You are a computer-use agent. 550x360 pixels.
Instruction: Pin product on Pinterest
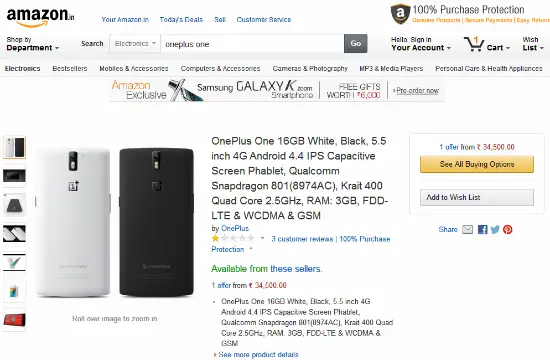[508, 229]
